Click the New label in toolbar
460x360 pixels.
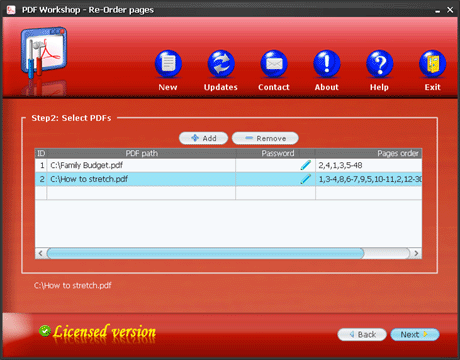pos(168,87)
